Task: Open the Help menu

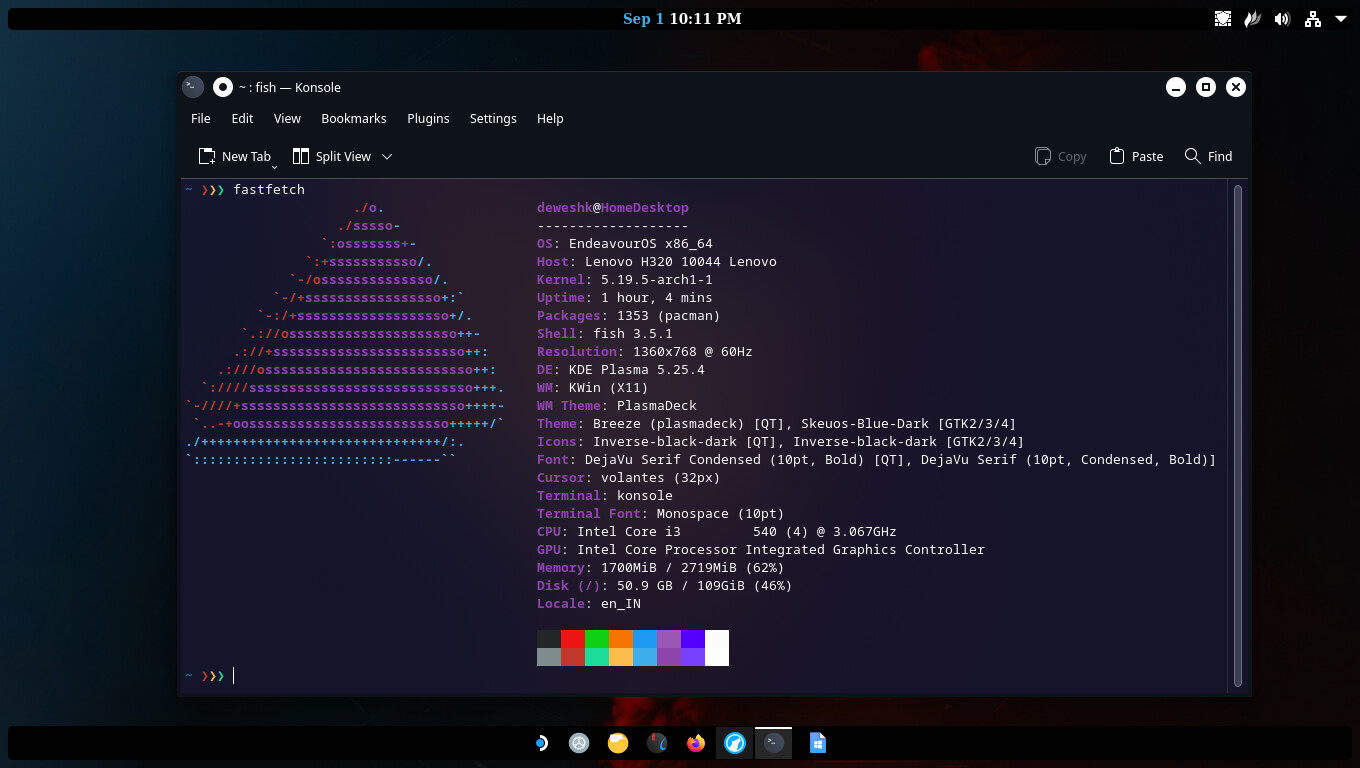Action: (x=550, y=118)
